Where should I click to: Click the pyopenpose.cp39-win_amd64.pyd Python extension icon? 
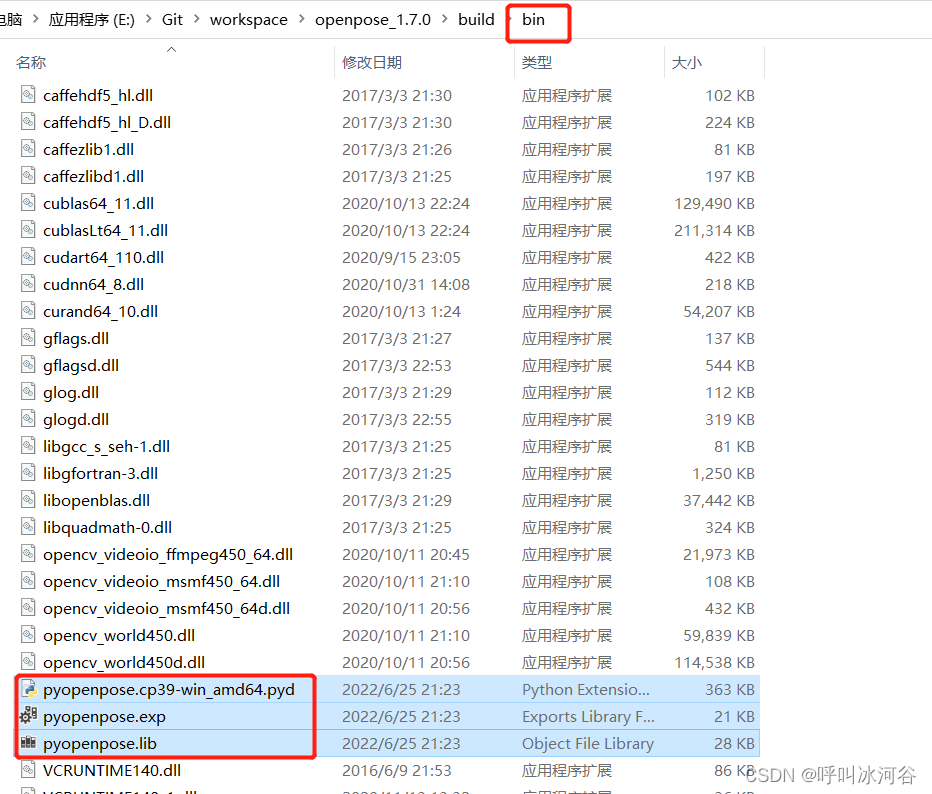[x=27, y=689]
